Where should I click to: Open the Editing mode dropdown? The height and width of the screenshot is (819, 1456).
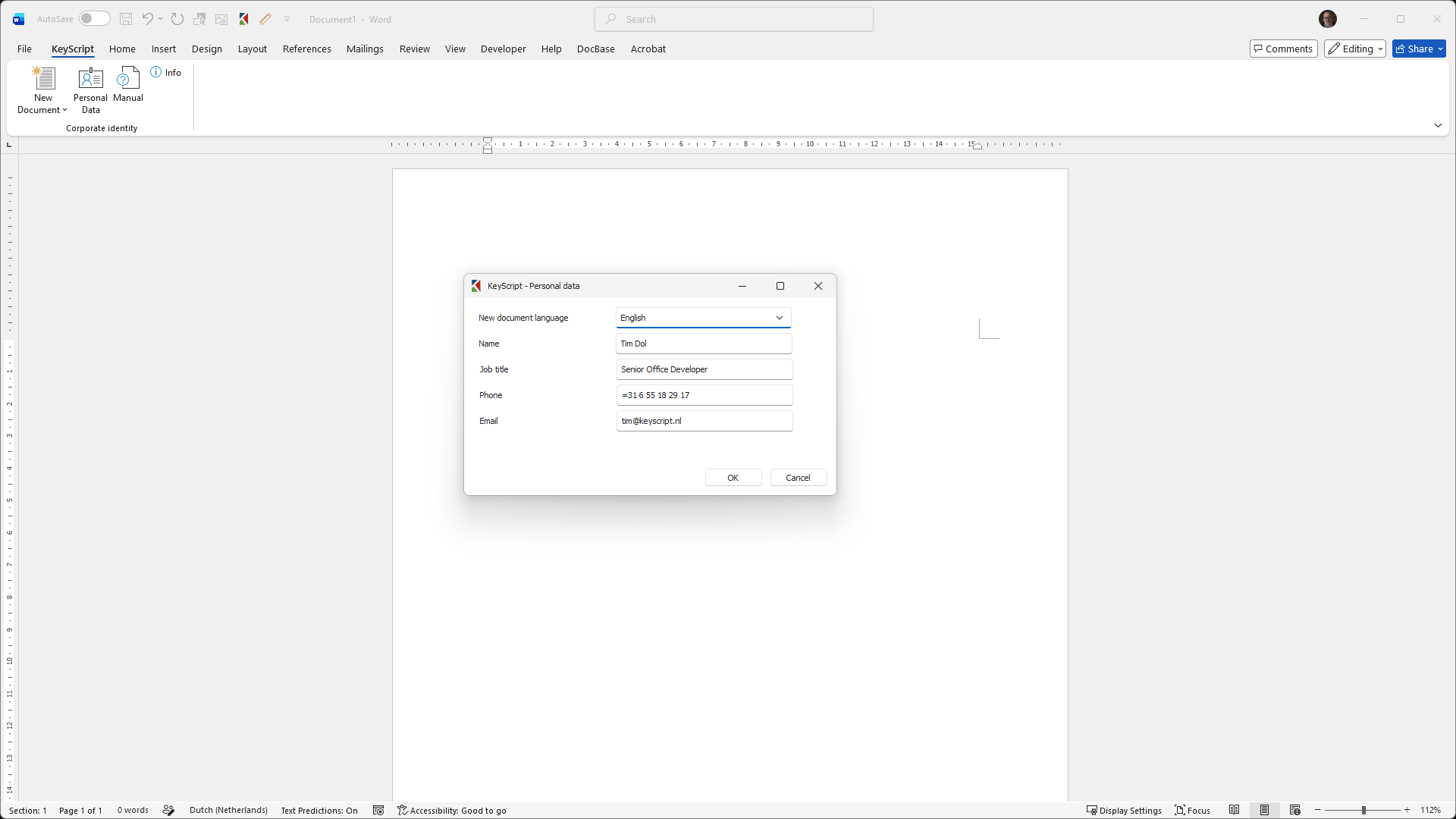[1355, 49]
